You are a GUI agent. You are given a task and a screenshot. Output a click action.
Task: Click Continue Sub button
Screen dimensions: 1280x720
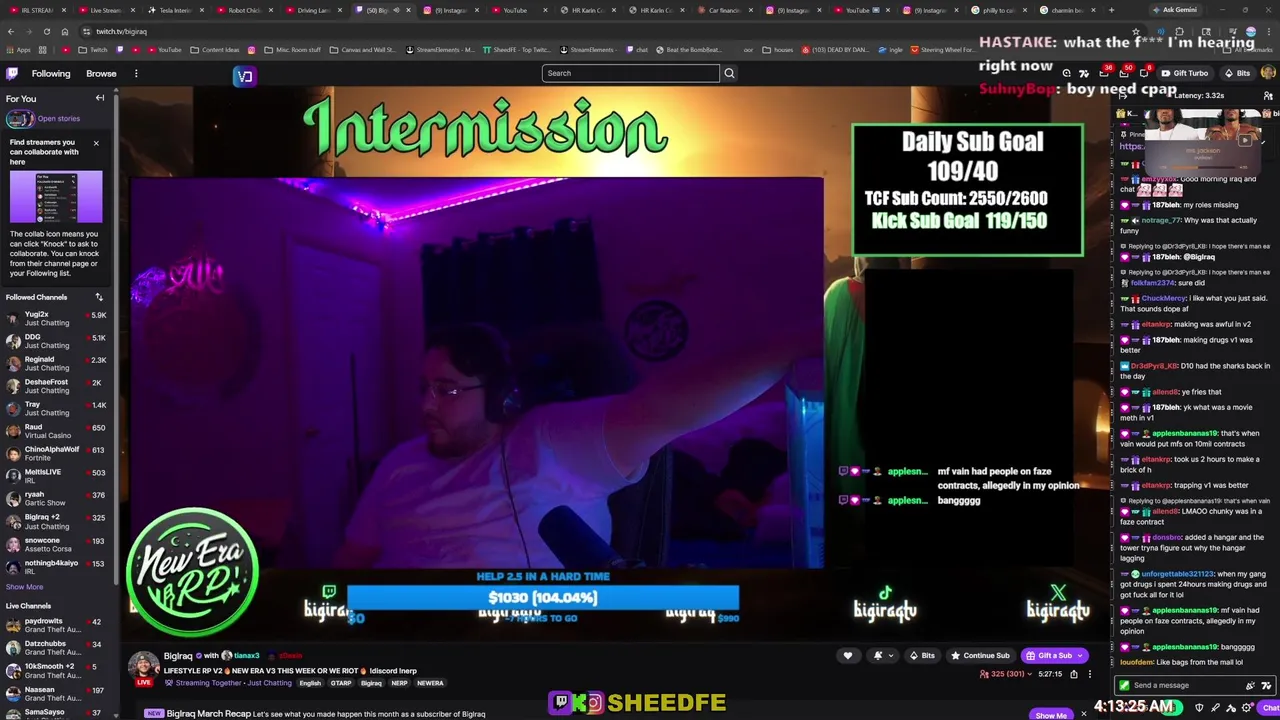(980, 656)
